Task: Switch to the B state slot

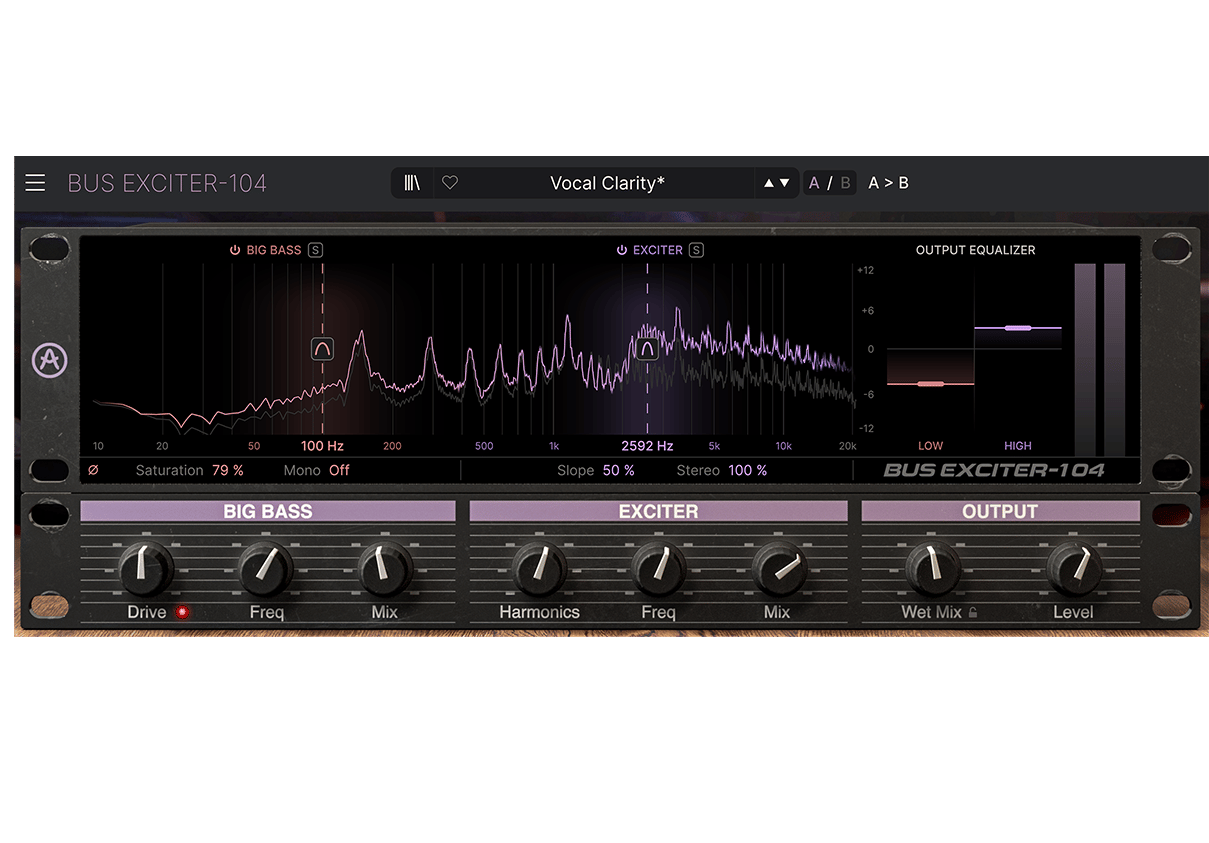Action: click(x=845, y=183)
